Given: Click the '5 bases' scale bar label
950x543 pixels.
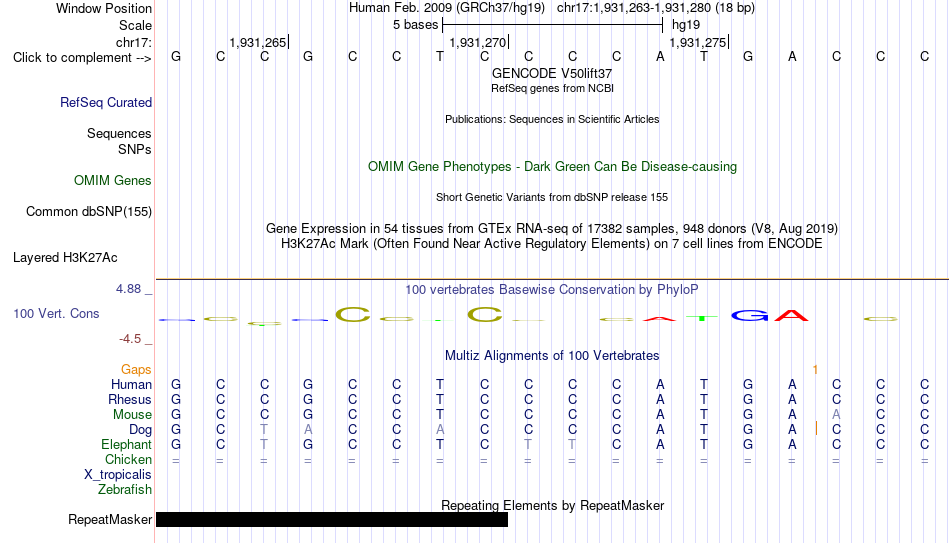Looking at the screenshot, I should 415,25.
